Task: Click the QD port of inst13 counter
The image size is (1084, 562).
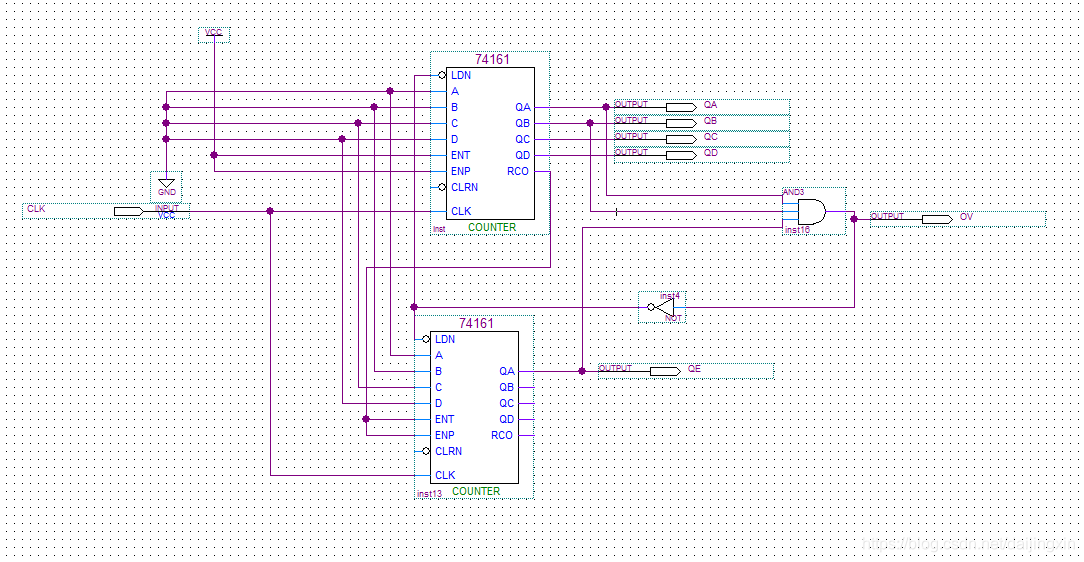Action: pyautogui.click(x=507, y=420)
